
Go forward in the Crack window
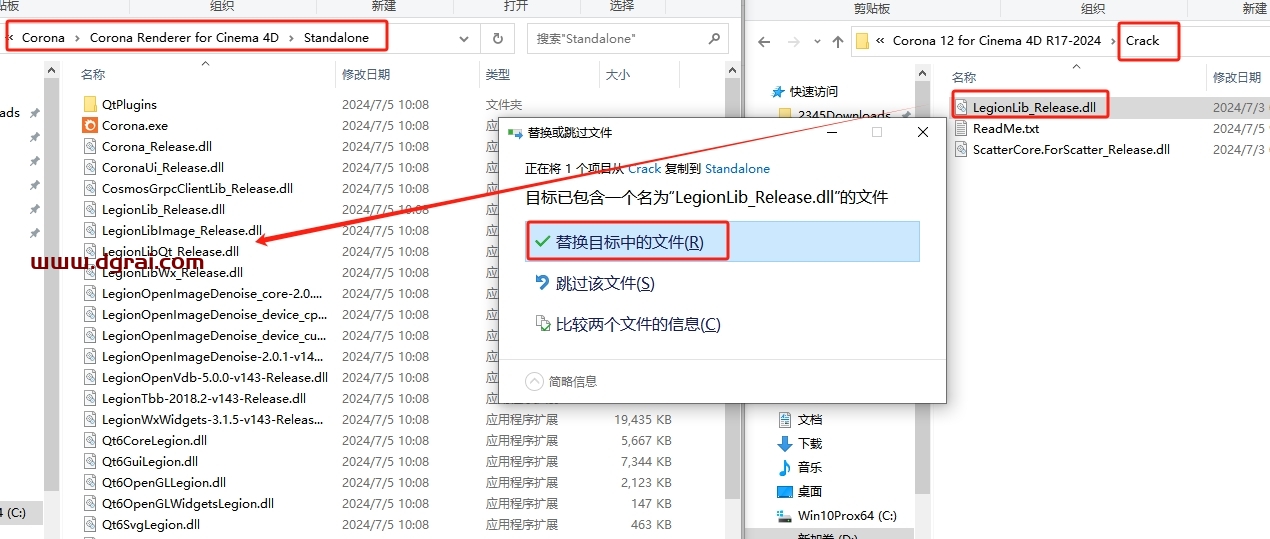click(x=792, y=41)
